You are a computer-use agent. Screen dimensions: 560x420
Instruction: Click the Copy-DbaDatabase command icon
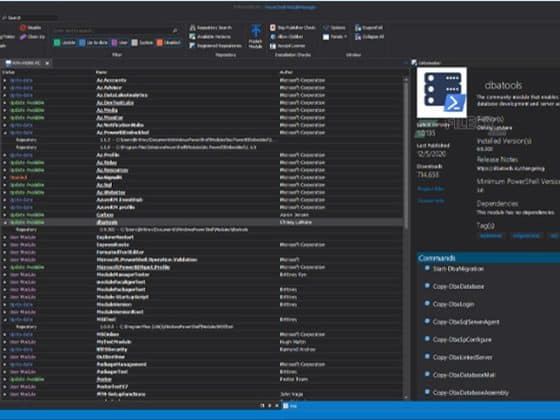point(427,286)
